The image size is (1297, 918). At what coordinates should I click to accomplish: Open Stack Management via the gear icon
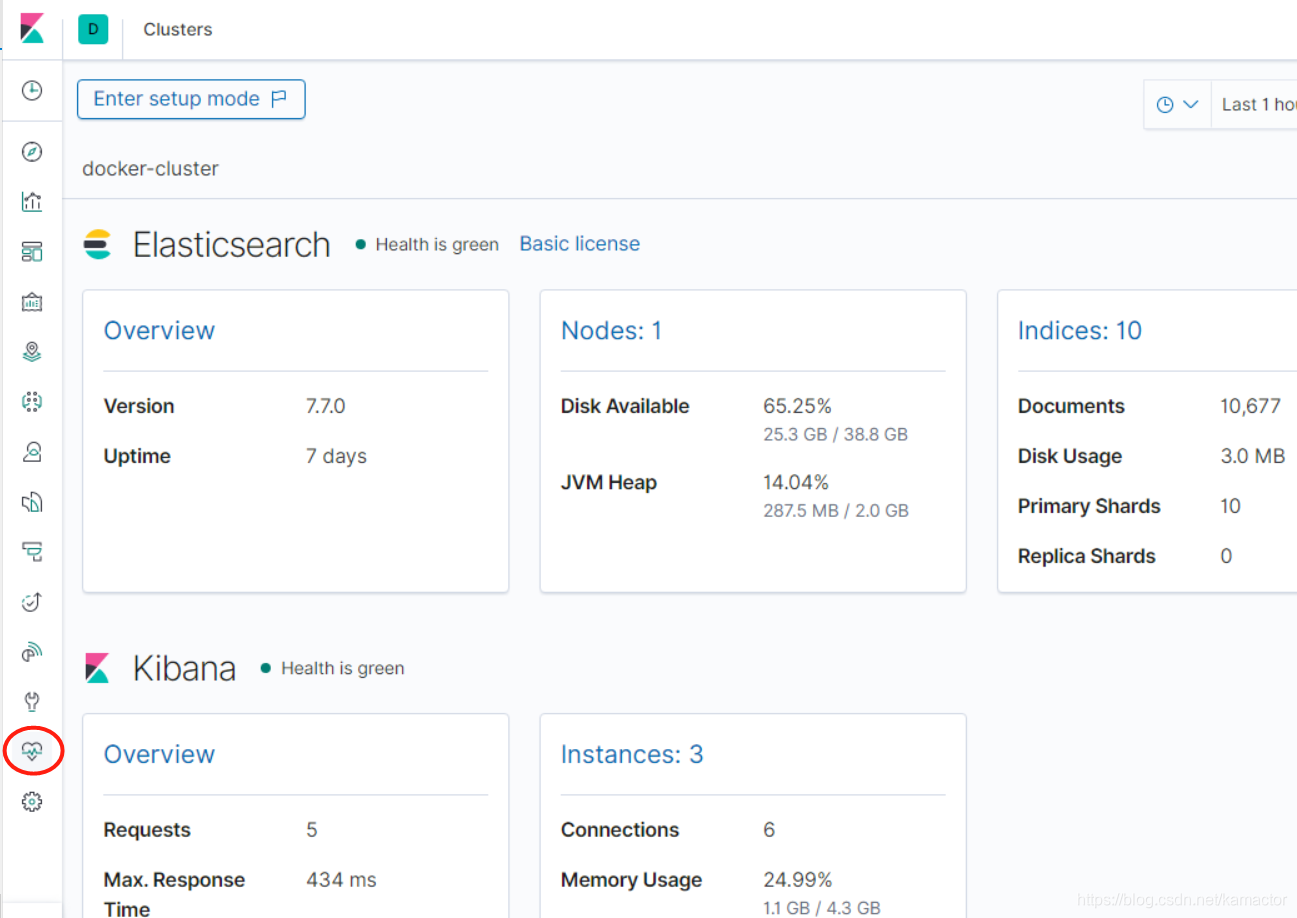(x=31, y=801)
